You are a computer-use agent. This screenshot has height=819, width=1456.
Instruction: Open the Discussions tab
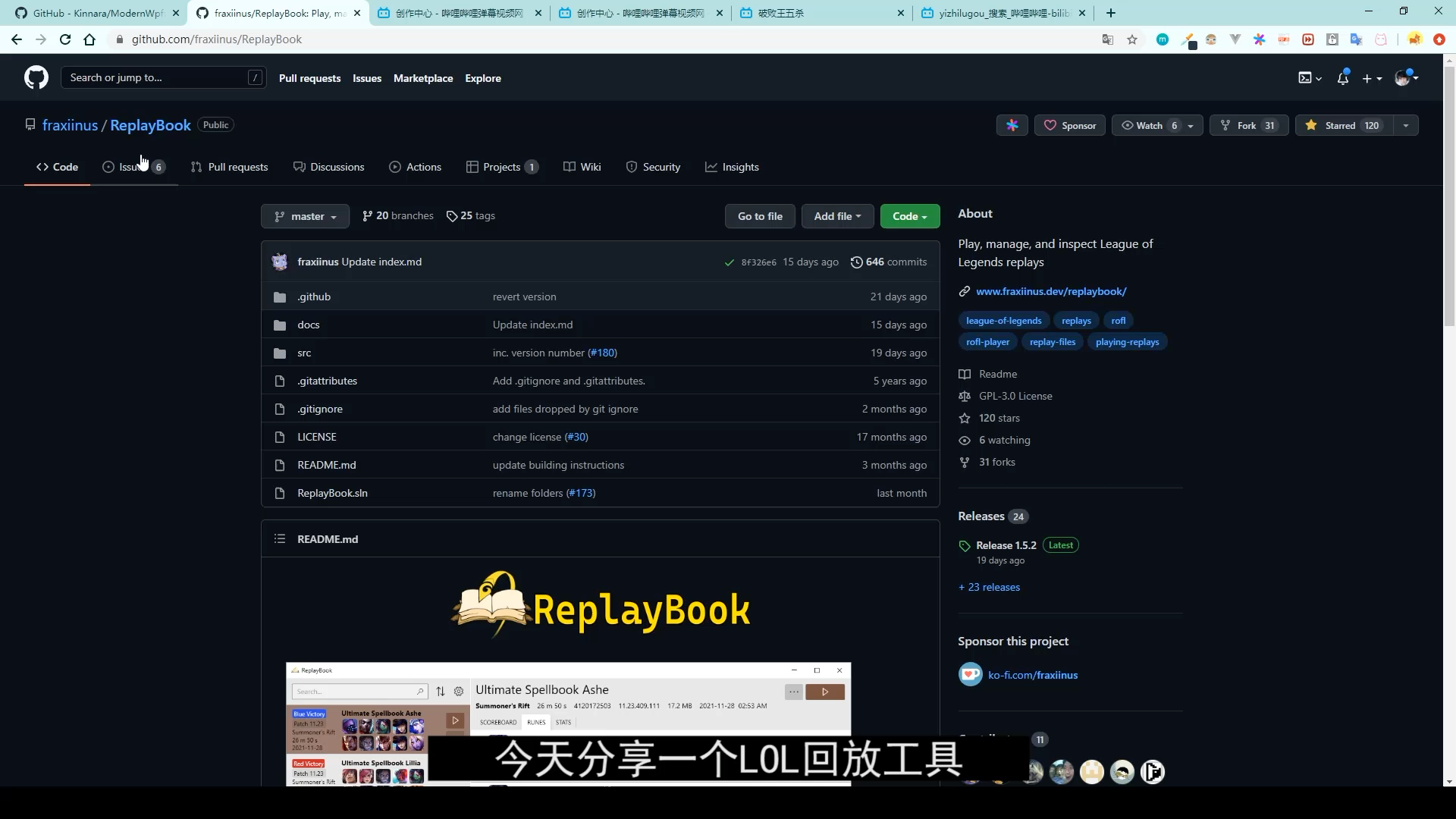pos(328,167)
